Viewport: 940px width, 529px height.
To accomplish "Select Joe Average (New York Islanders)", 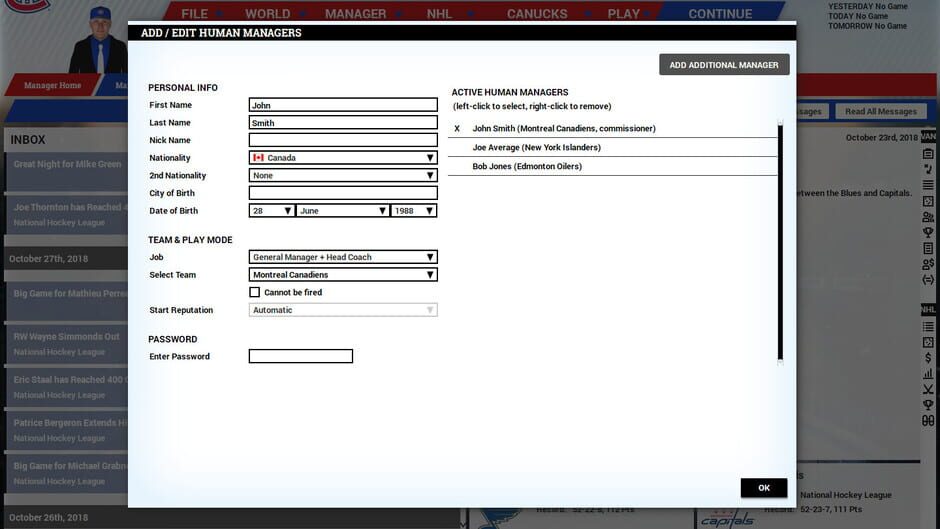I will tap(612, 148).
